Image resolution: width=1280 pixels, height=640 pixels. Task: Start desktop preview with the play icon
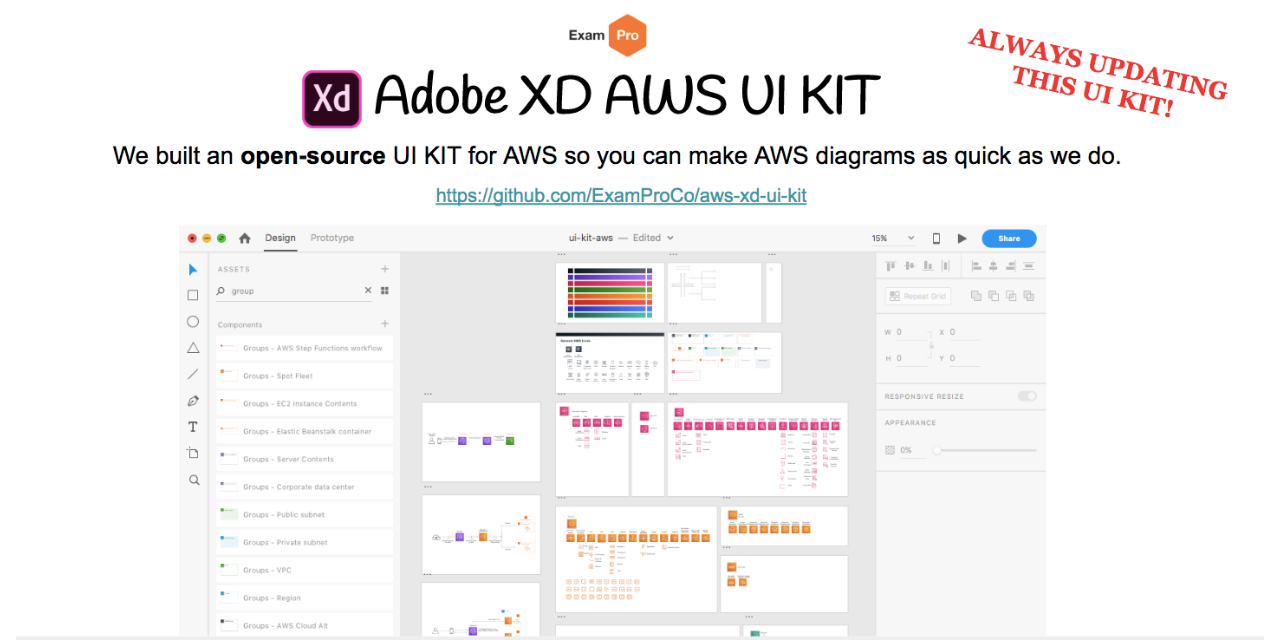[962, 238]
